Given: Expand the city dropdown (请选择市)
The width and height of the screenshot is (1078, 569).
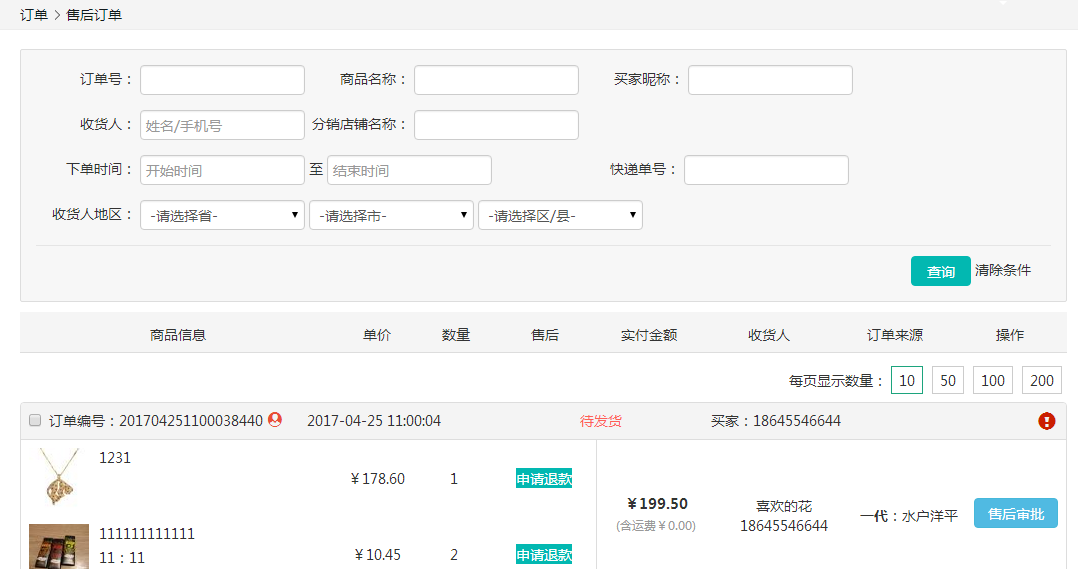Looking at the screenshot, I should point(391,215).
